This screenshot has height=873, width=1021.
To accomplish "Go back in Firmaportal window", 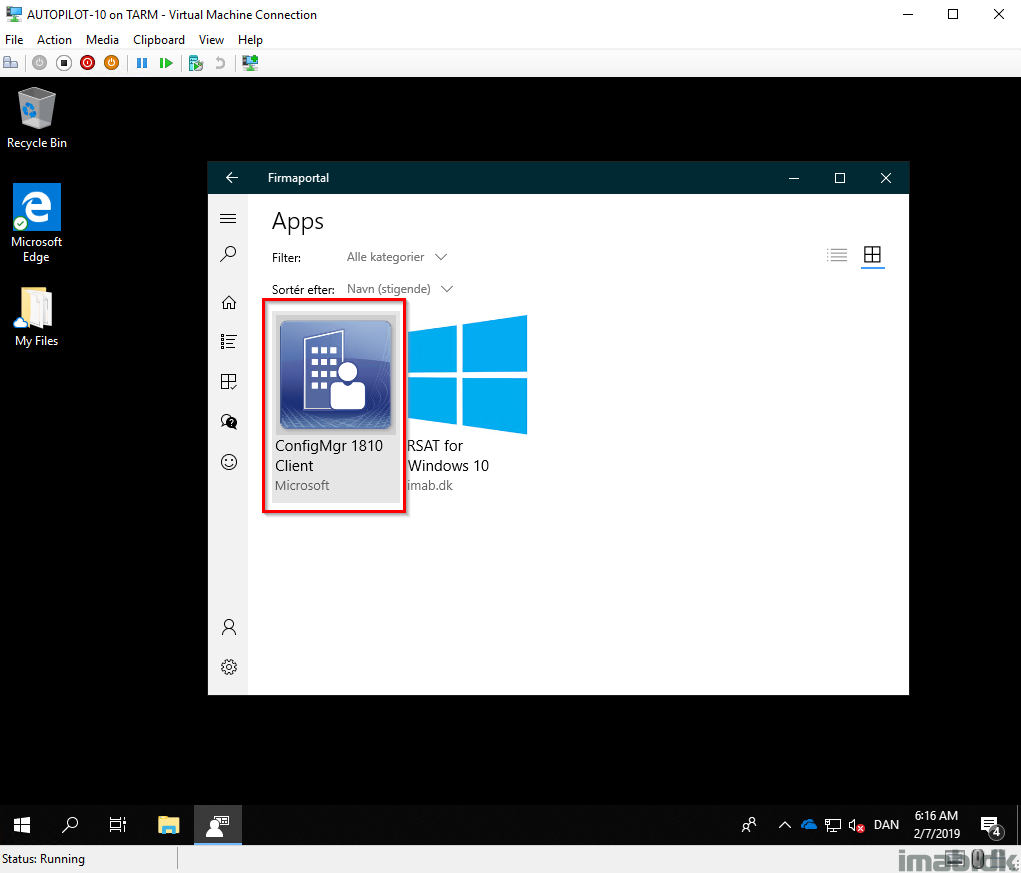I will (232, 178).
